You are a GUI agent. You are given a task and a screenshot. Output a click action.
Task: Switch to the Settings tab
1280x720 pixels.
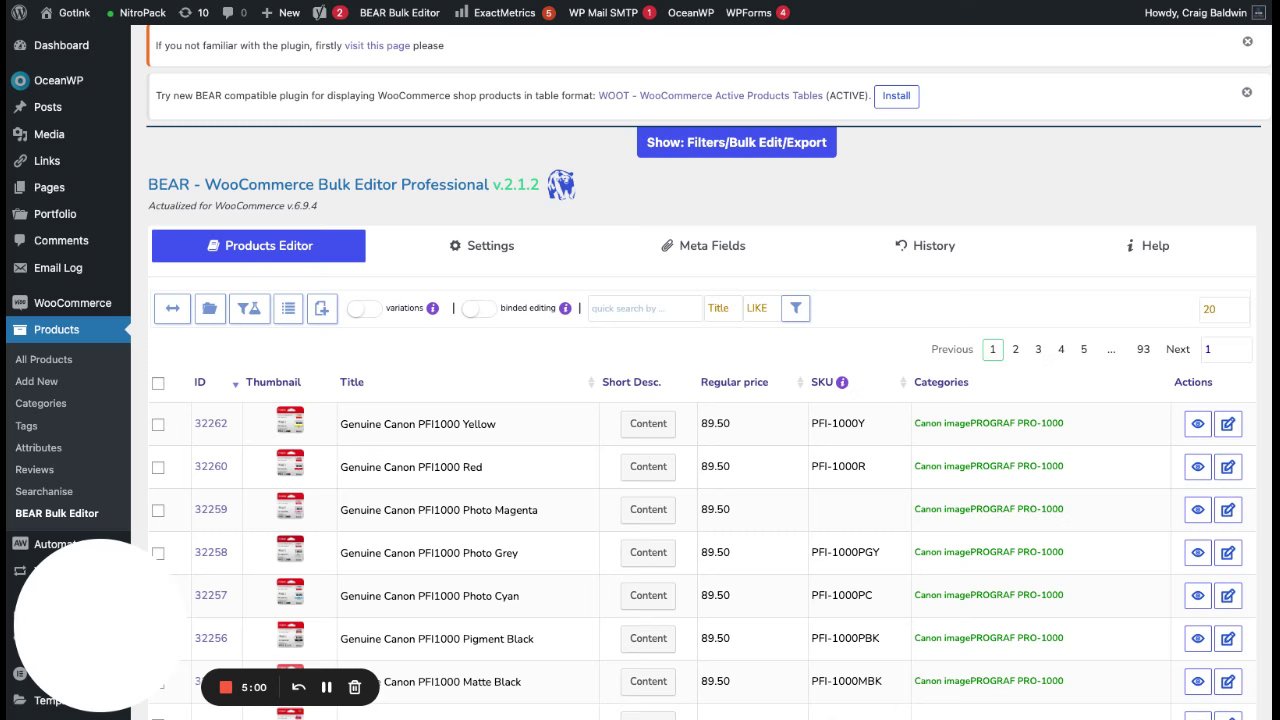coord(481,246)
